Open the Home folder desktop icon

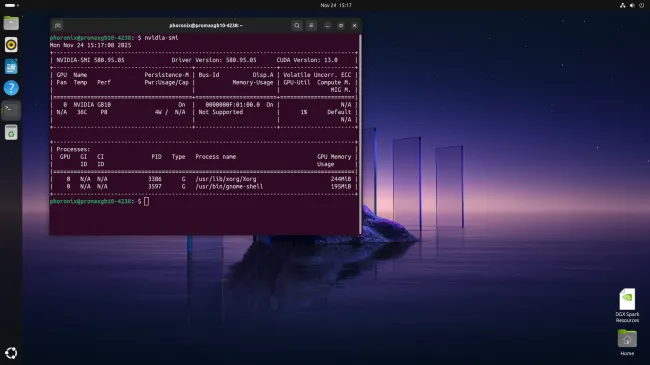point(627,343)
